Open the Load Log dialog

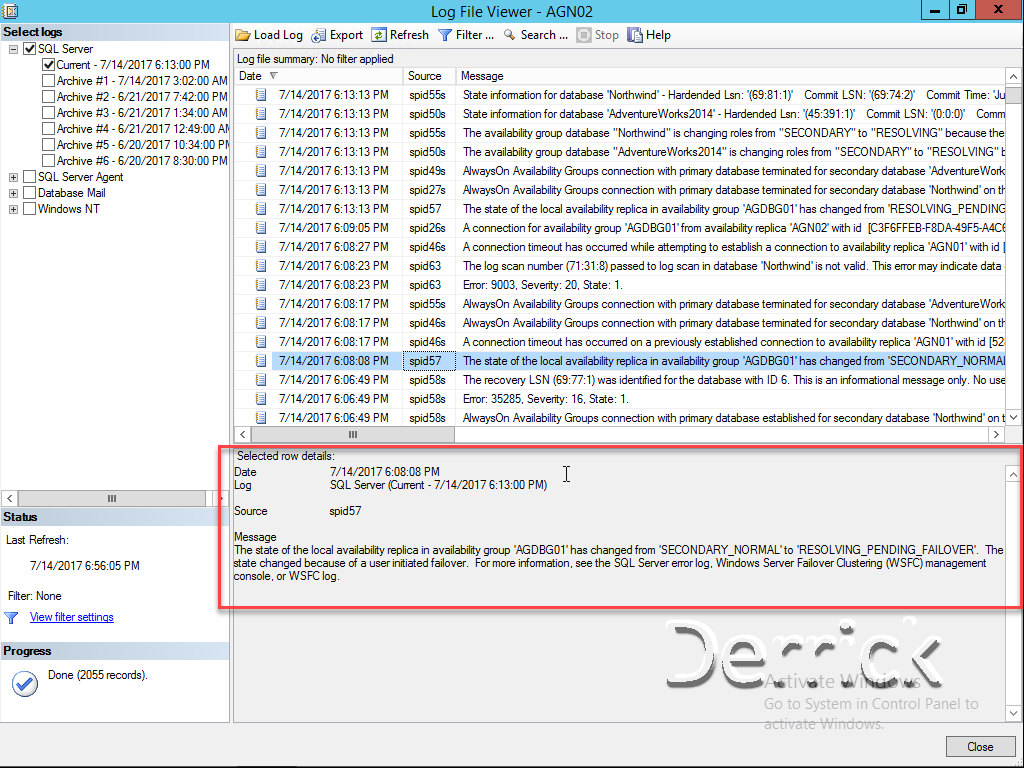click(268, 35)
